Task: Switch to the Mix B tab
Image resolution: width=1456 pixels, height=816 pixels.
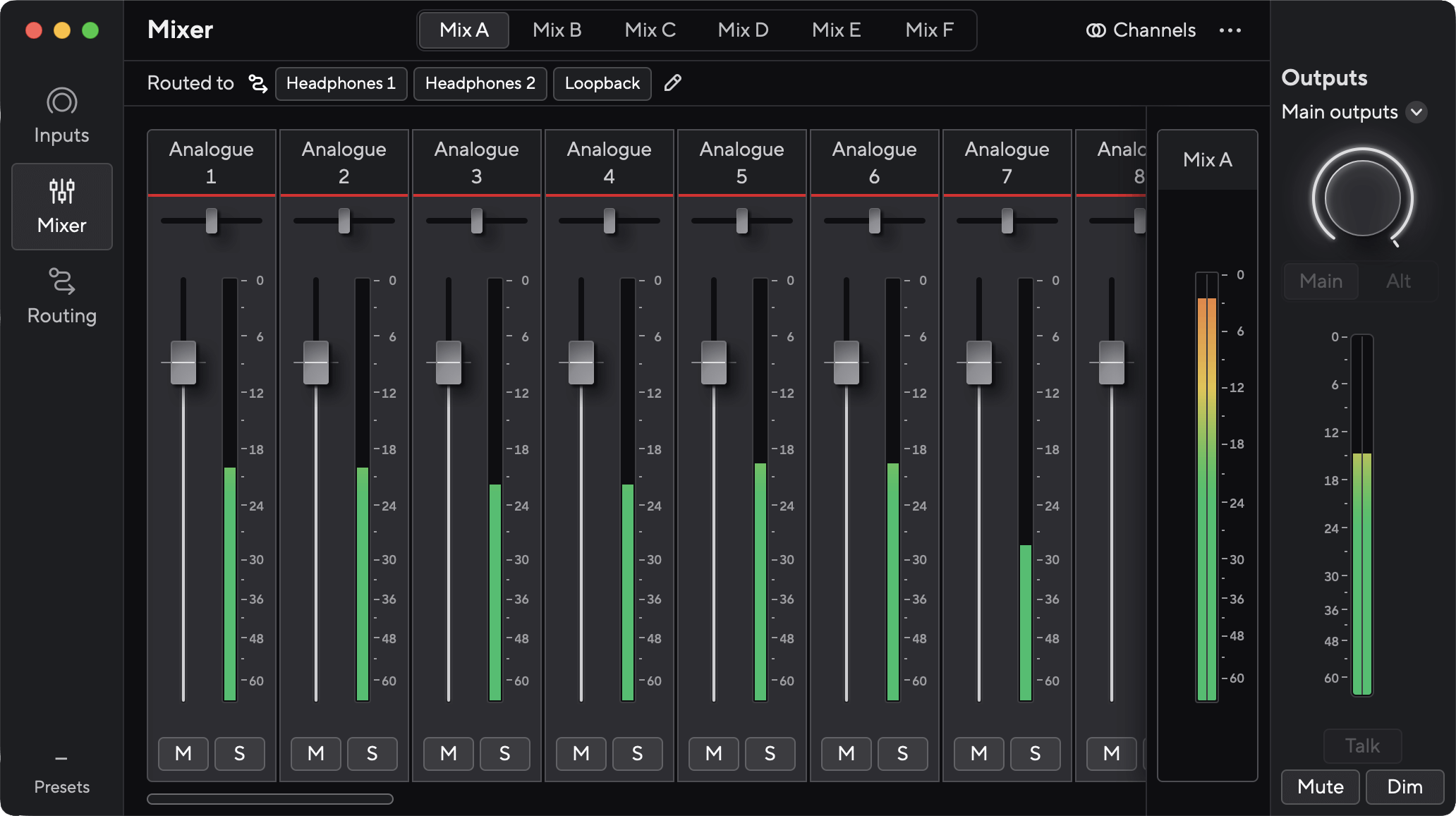Action: tap(557, 30)
